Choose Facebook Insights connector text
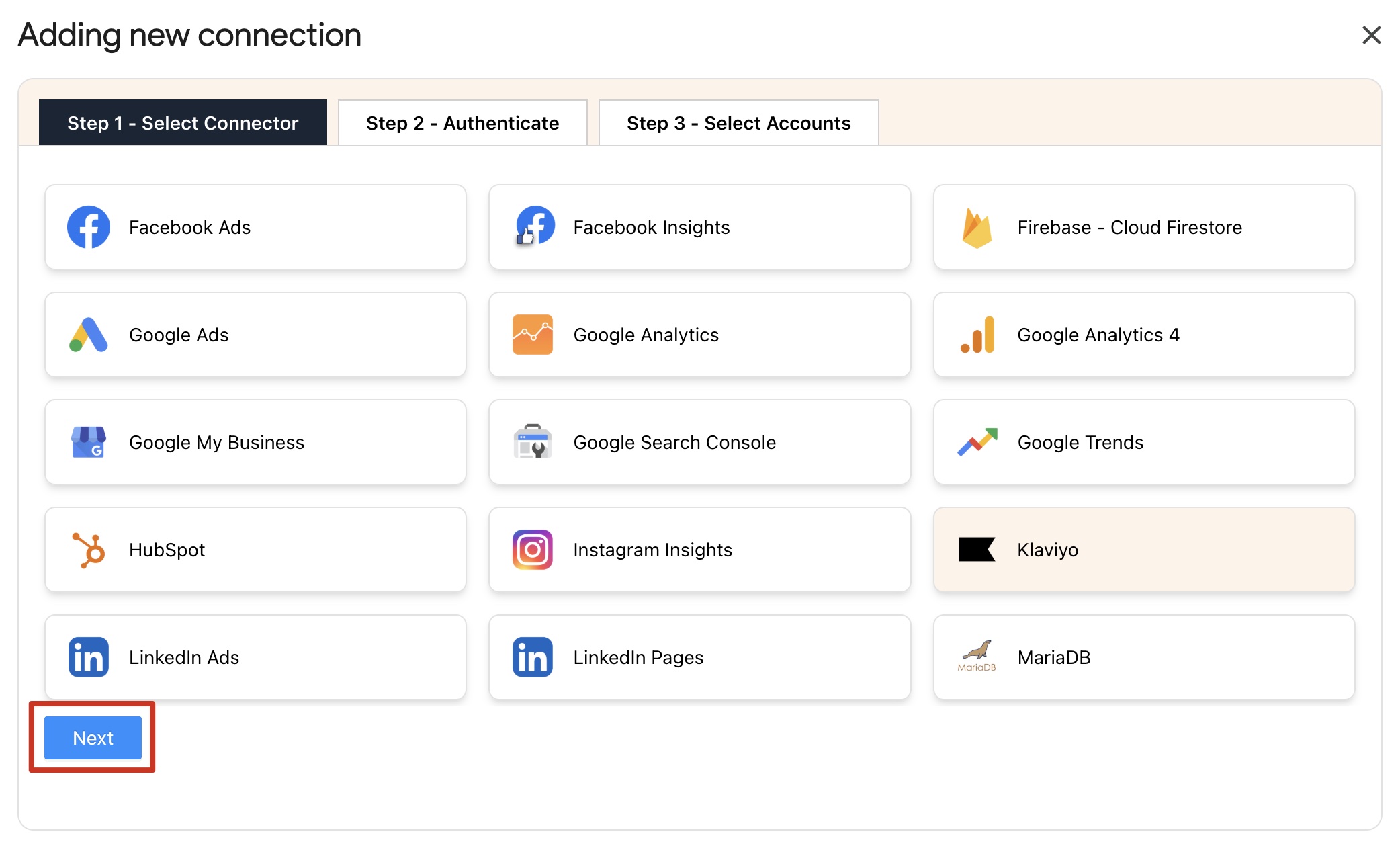 click(652, 227)
